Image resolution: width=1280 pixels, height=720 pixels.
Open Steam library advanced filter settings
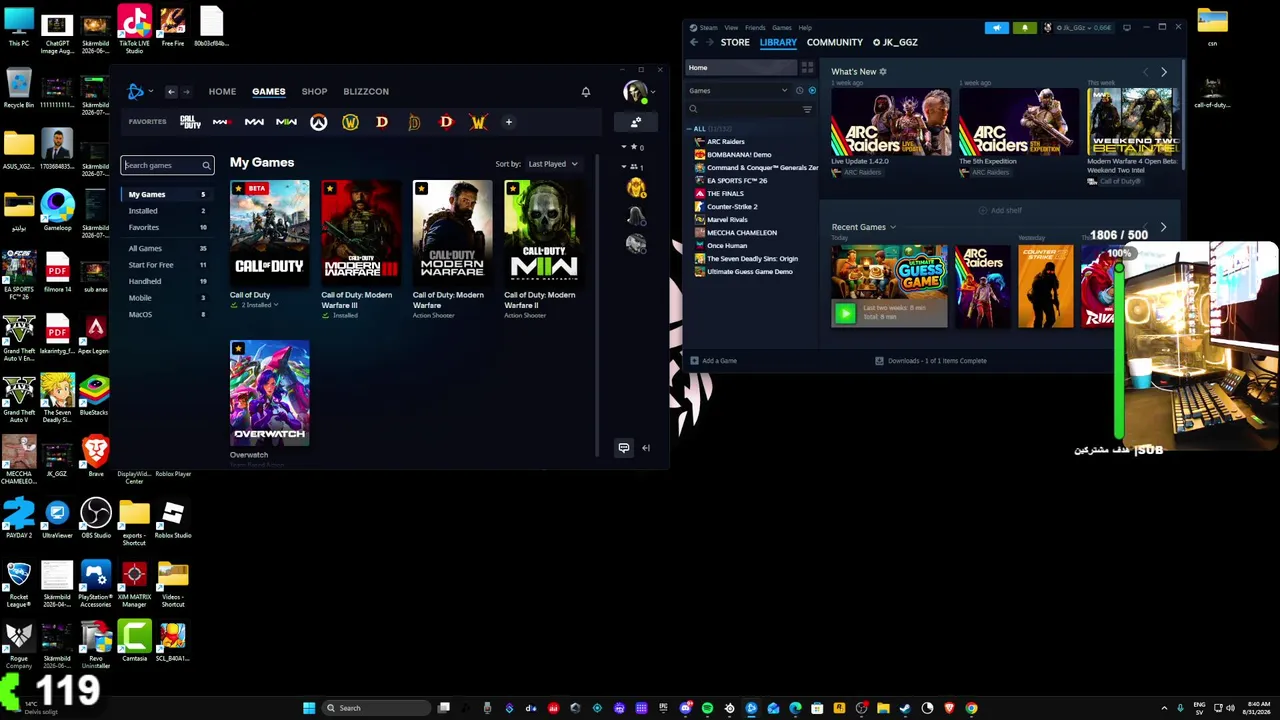coord(807,109)
